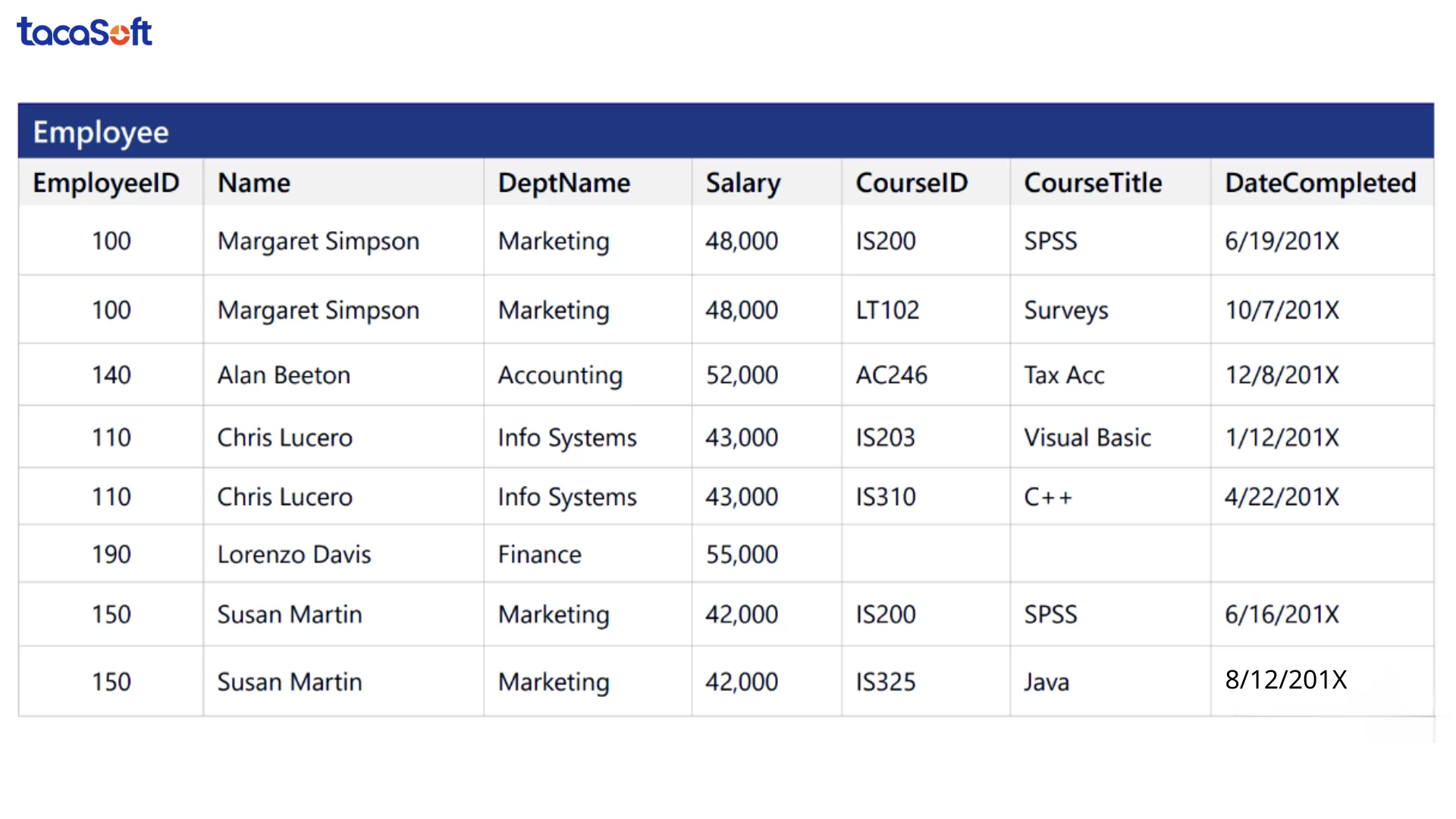1456x819 pixels.
Task: Select the LT102 course ID cell
Action: (887, 310)
